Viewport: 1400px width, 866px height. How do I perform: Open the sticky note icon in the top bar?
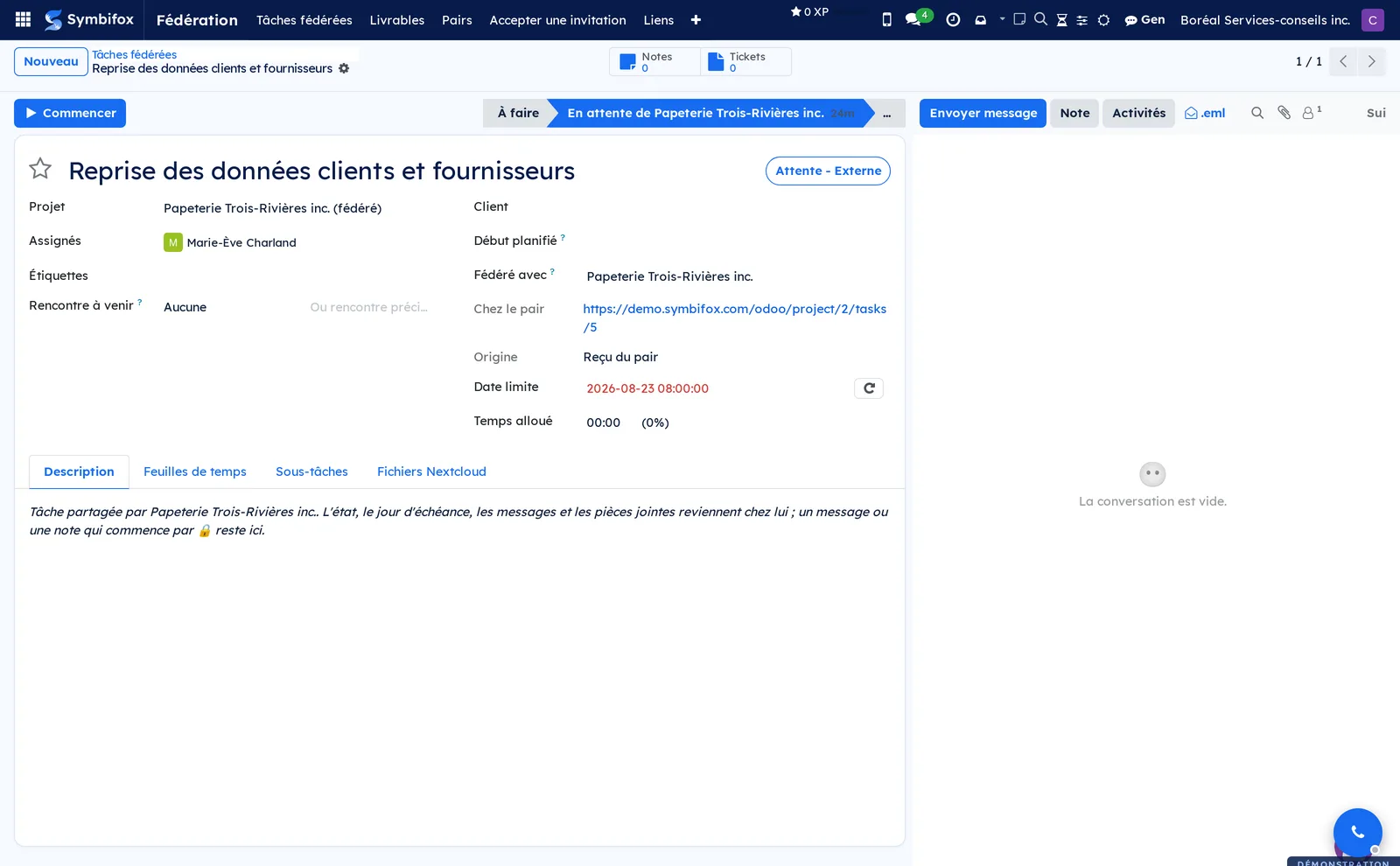pos(1019,19)
